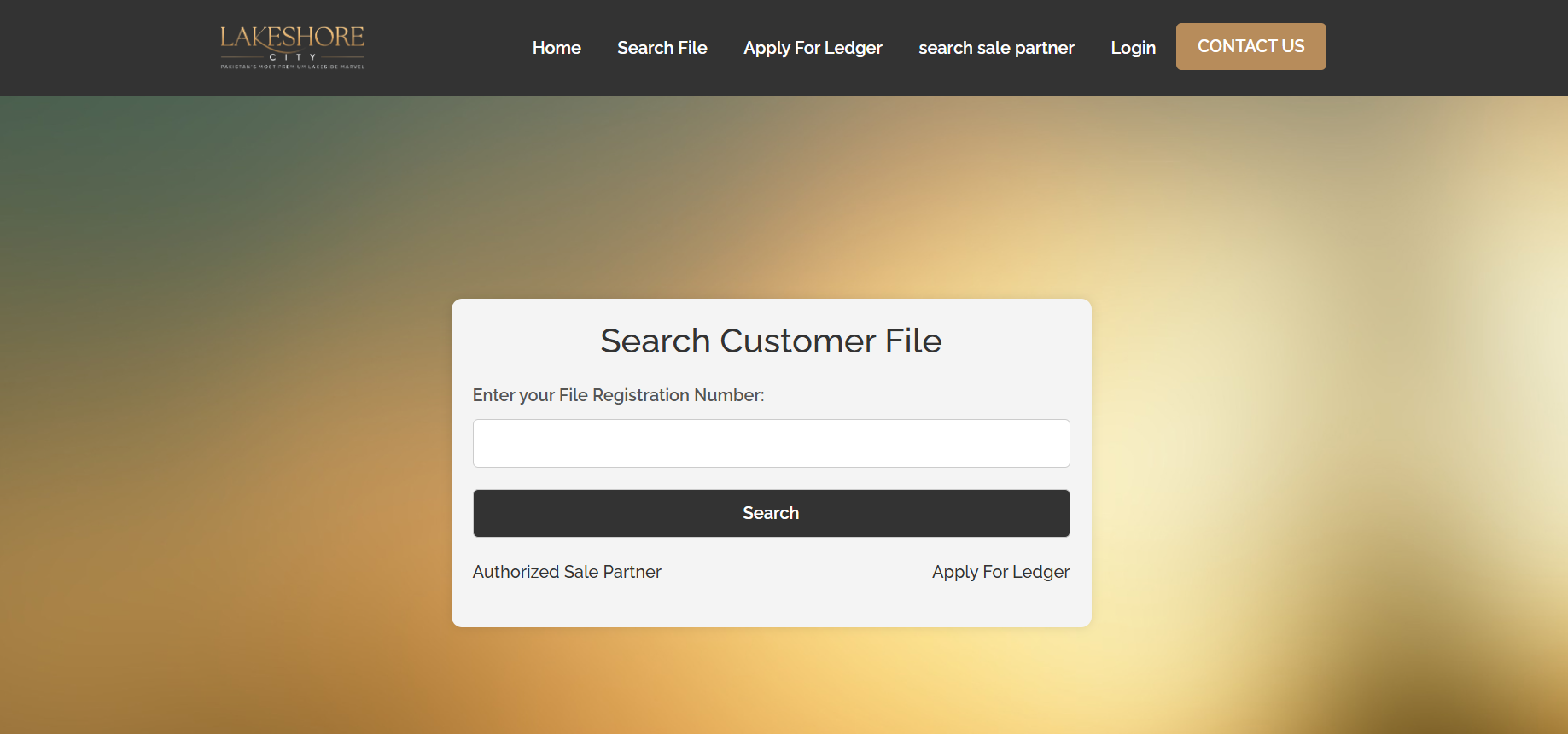
Task: Focus the File Registration Number input field
Action: [x=771, y=443]
